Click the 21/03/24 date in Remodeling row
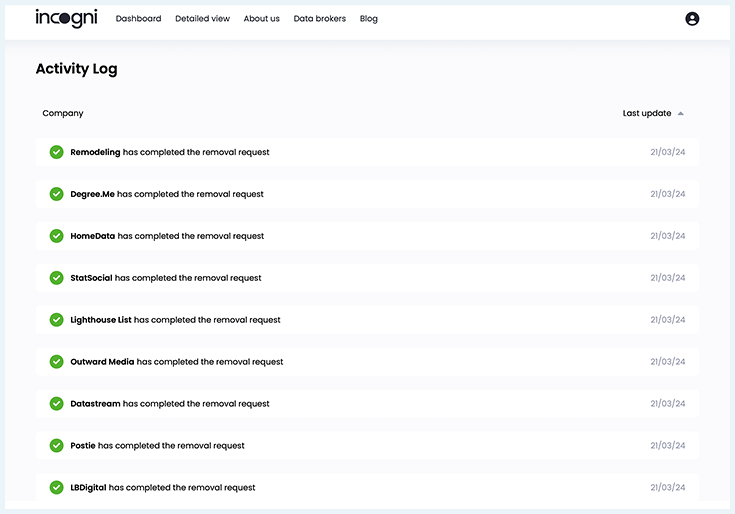735x514 pixels. tap(668, 152)
